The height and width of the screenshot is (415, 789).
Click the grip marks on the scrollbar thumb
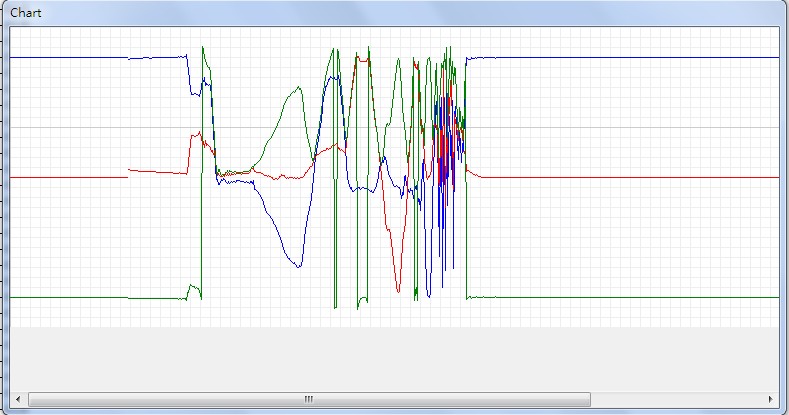[309, 399]
